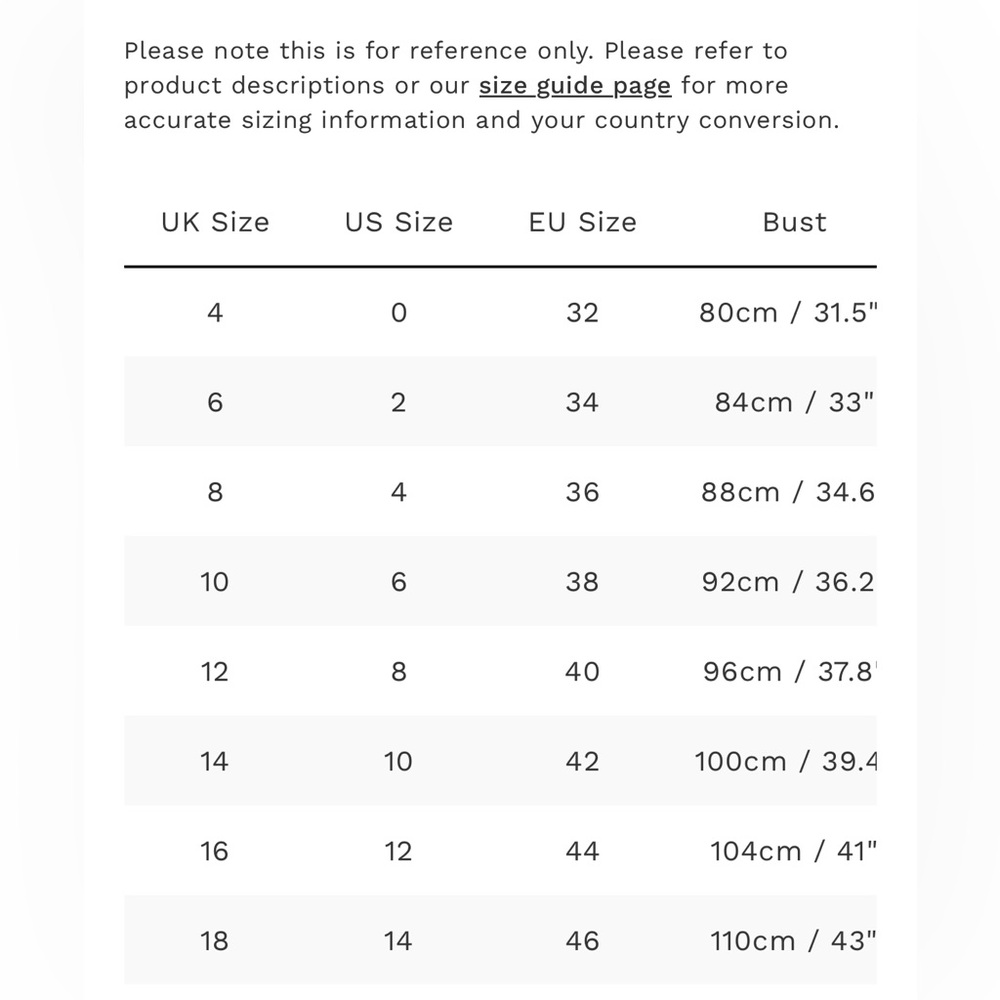This screenshot has width=1000, height=1000.
Task: Click the 80cm / 31.5" bust measurement
Action: (x=788, y=312)
